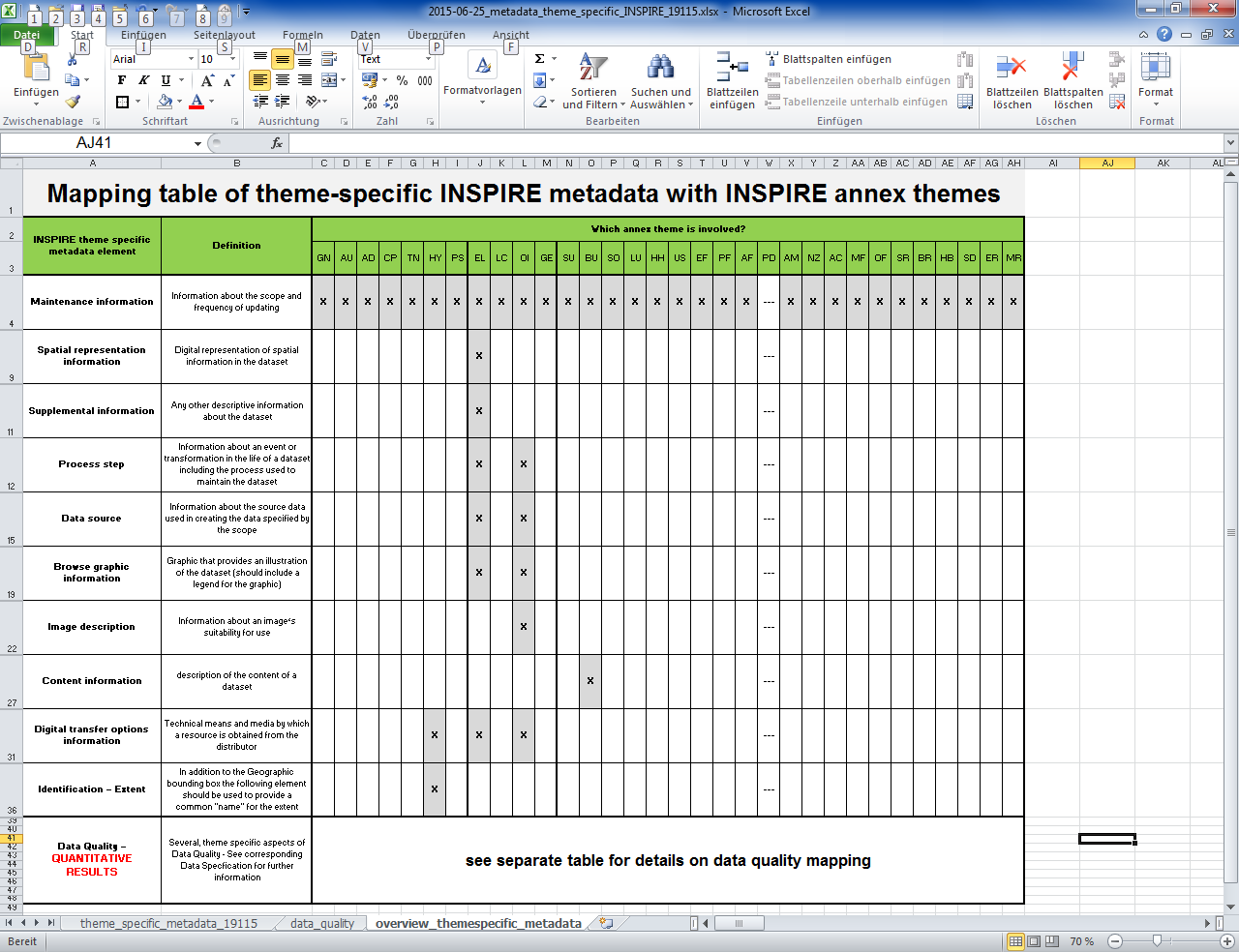Screen dimensions: 1239x952
Task: Click the AutoSumme sigma icon
Action: tap(538, 56)
